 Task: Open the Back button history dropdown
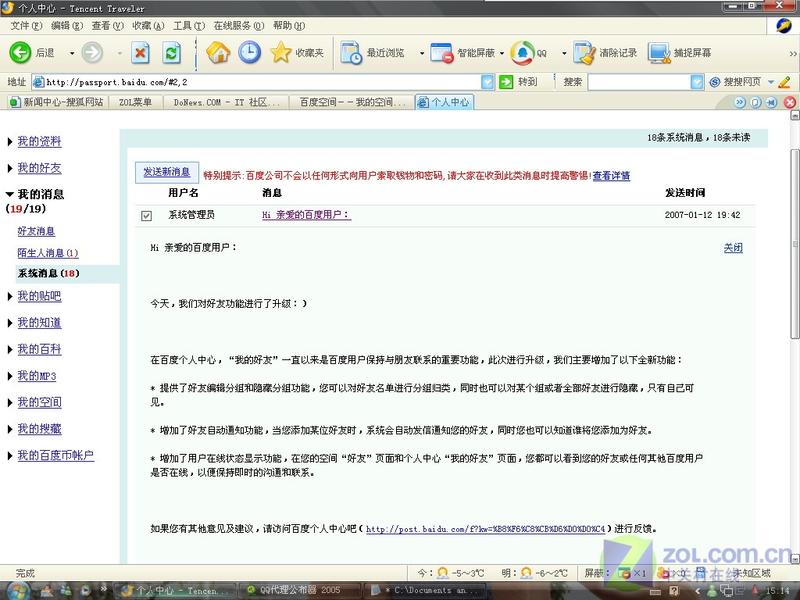point(72,53)
